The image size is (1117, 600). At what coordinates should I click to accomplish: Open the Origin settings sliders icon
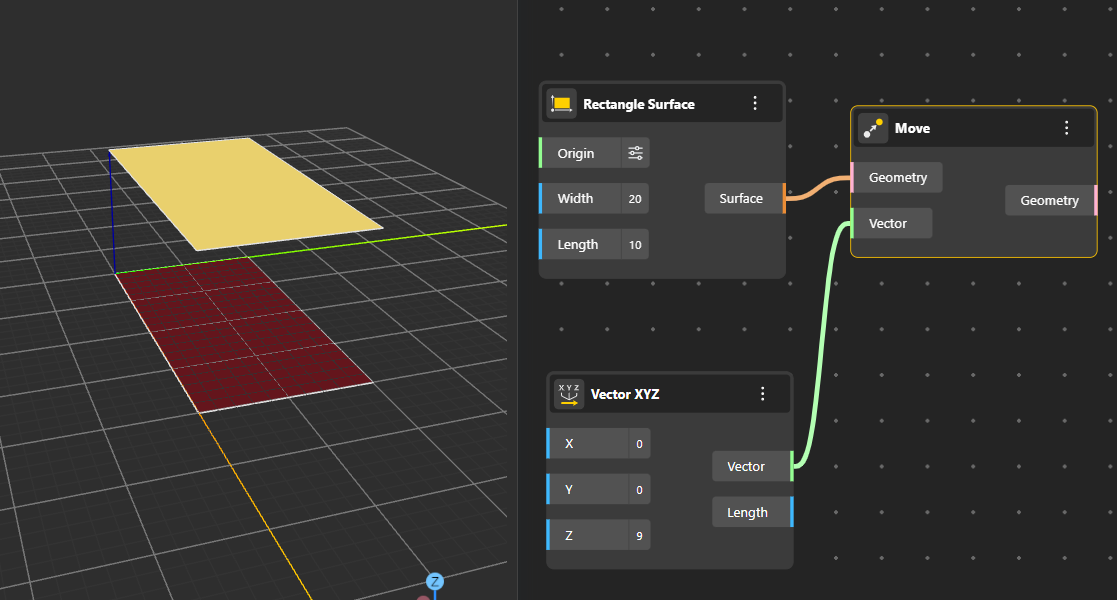(636, 153)
